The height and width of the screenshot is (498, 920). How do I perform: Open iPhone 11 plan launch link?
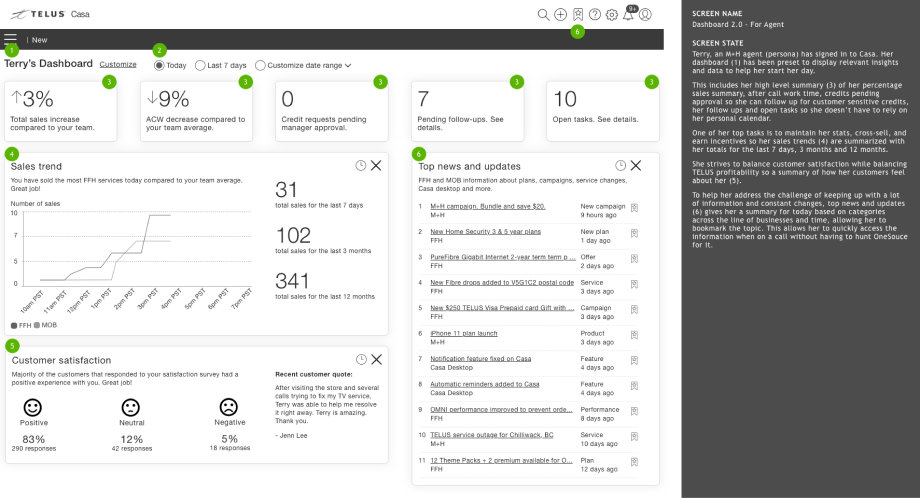464,333
